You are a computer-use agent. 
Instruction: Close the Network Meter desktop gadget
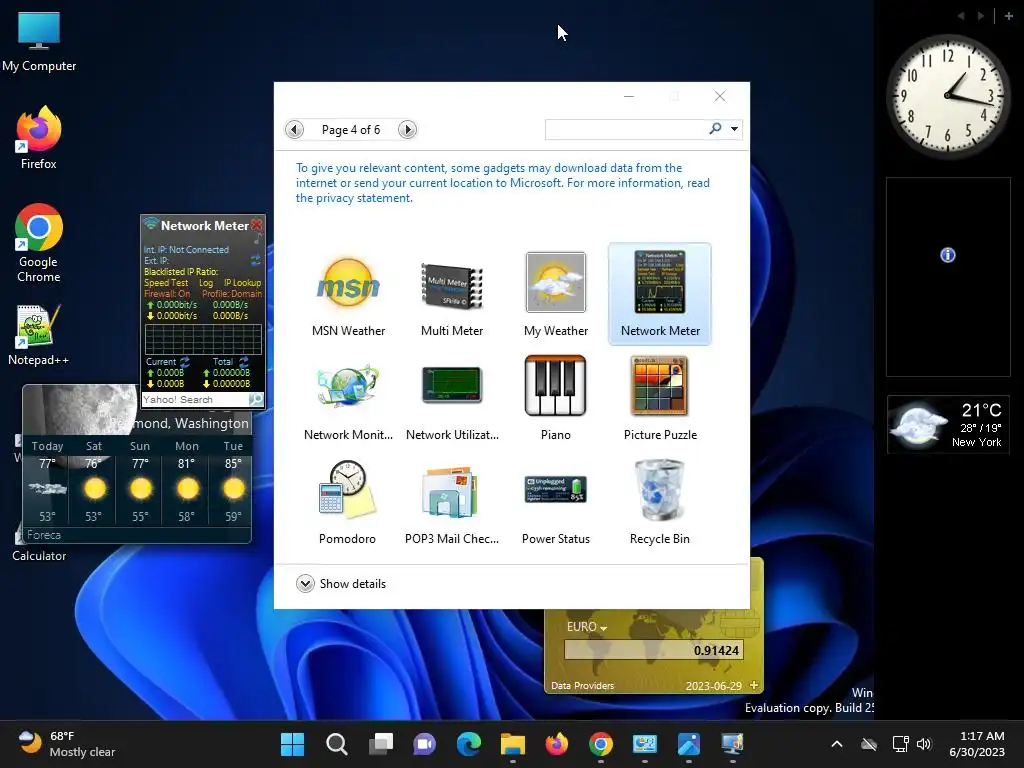[x=257, y=225]
